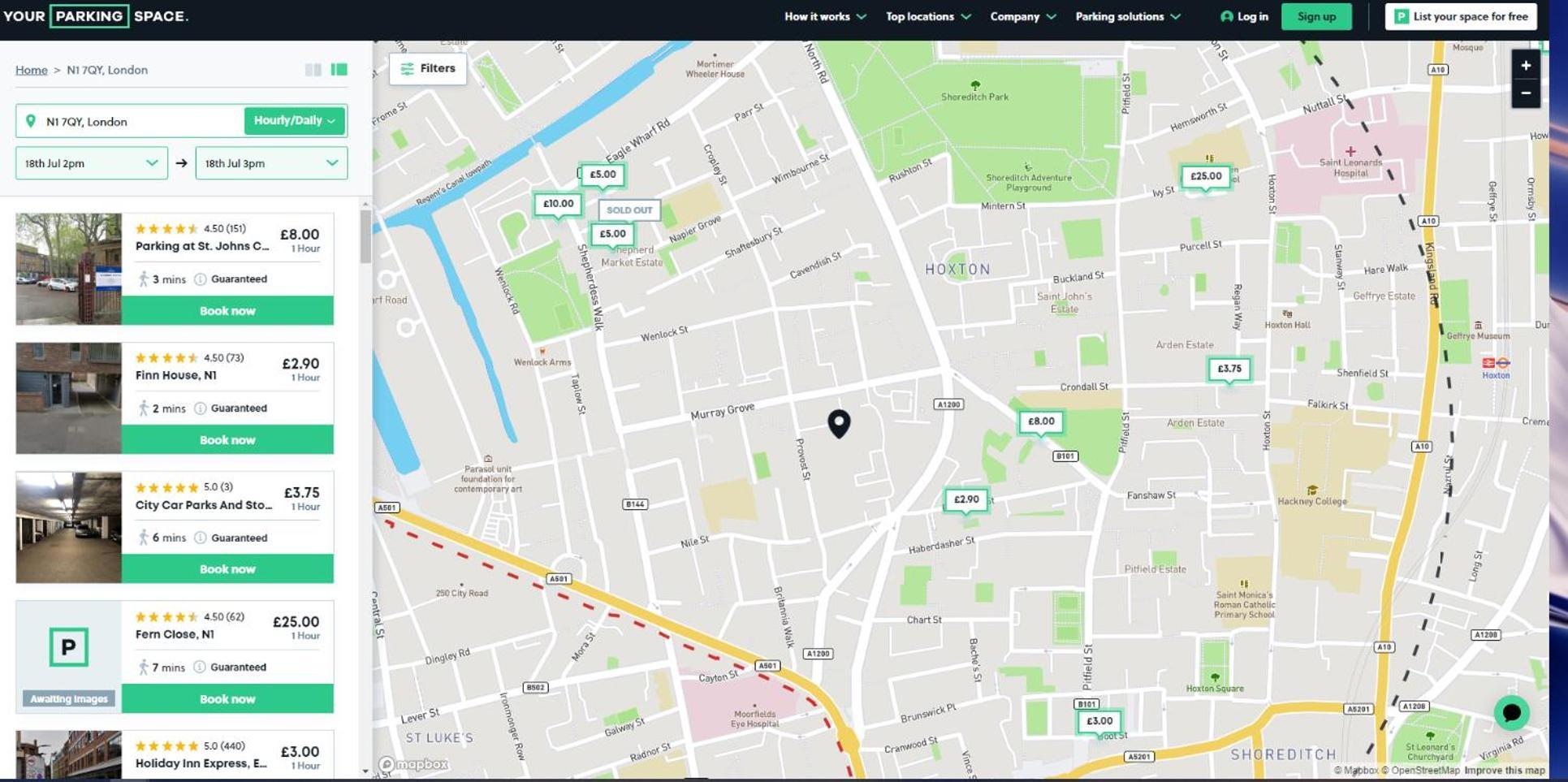Open the 18th Jul 3pm end time dropdown
1568x782 pixels.
[x=271, y=163]
